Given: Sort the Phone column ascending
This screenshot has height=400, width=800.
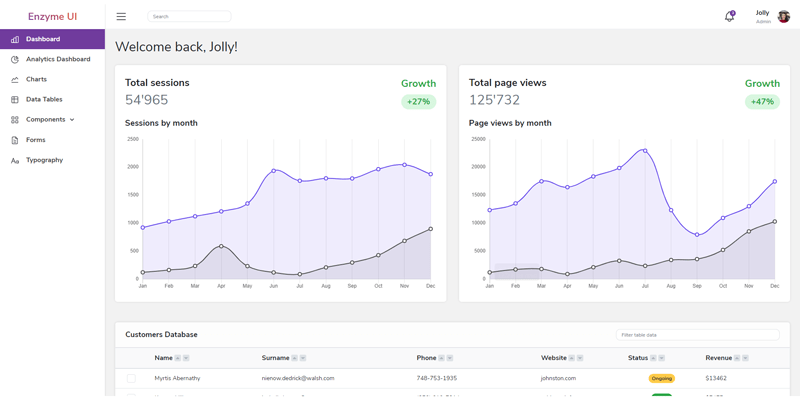Looking at the screenshot, I should tap(442, 358).
